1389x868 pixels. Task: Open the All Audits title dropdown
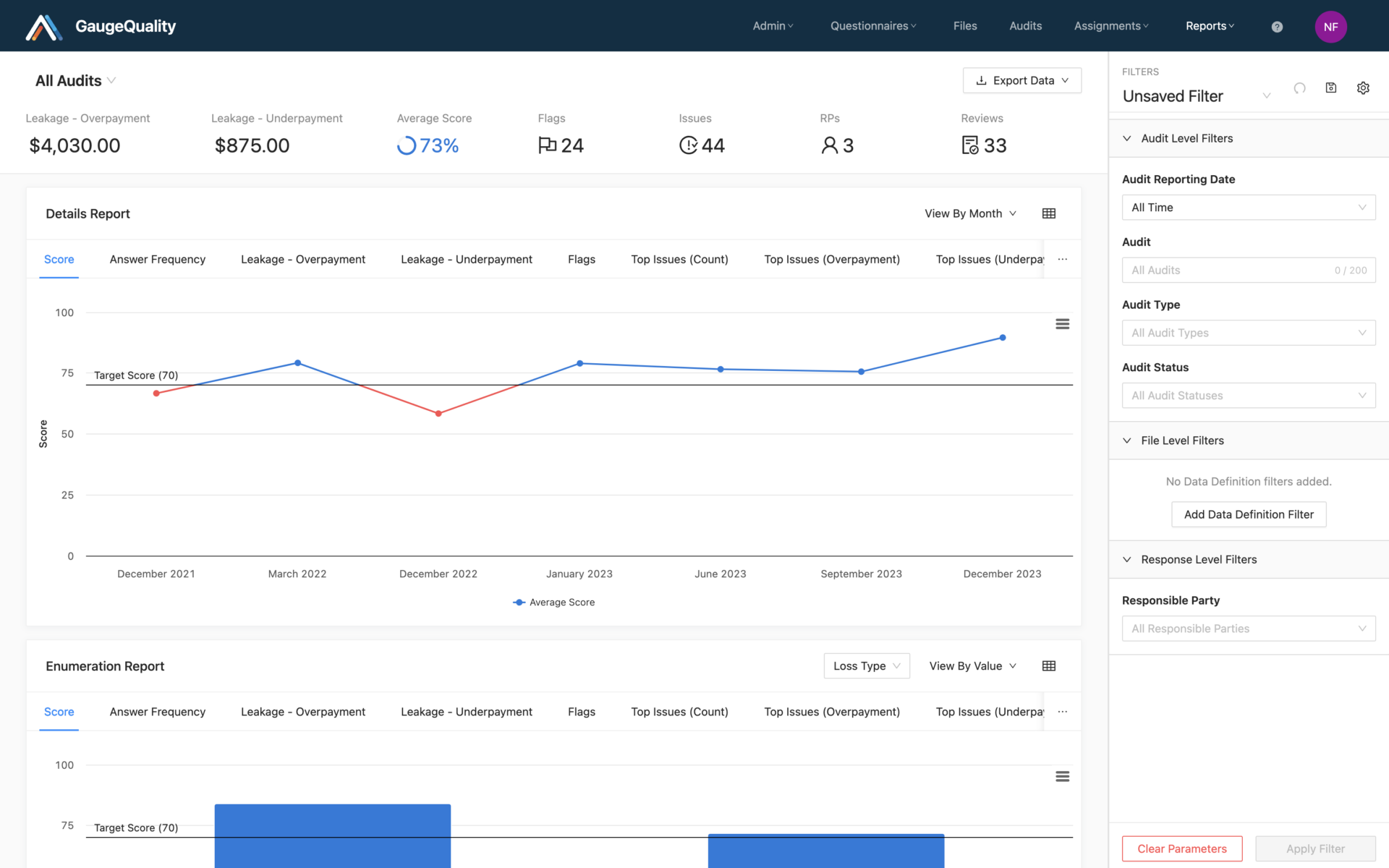point(75,80)
